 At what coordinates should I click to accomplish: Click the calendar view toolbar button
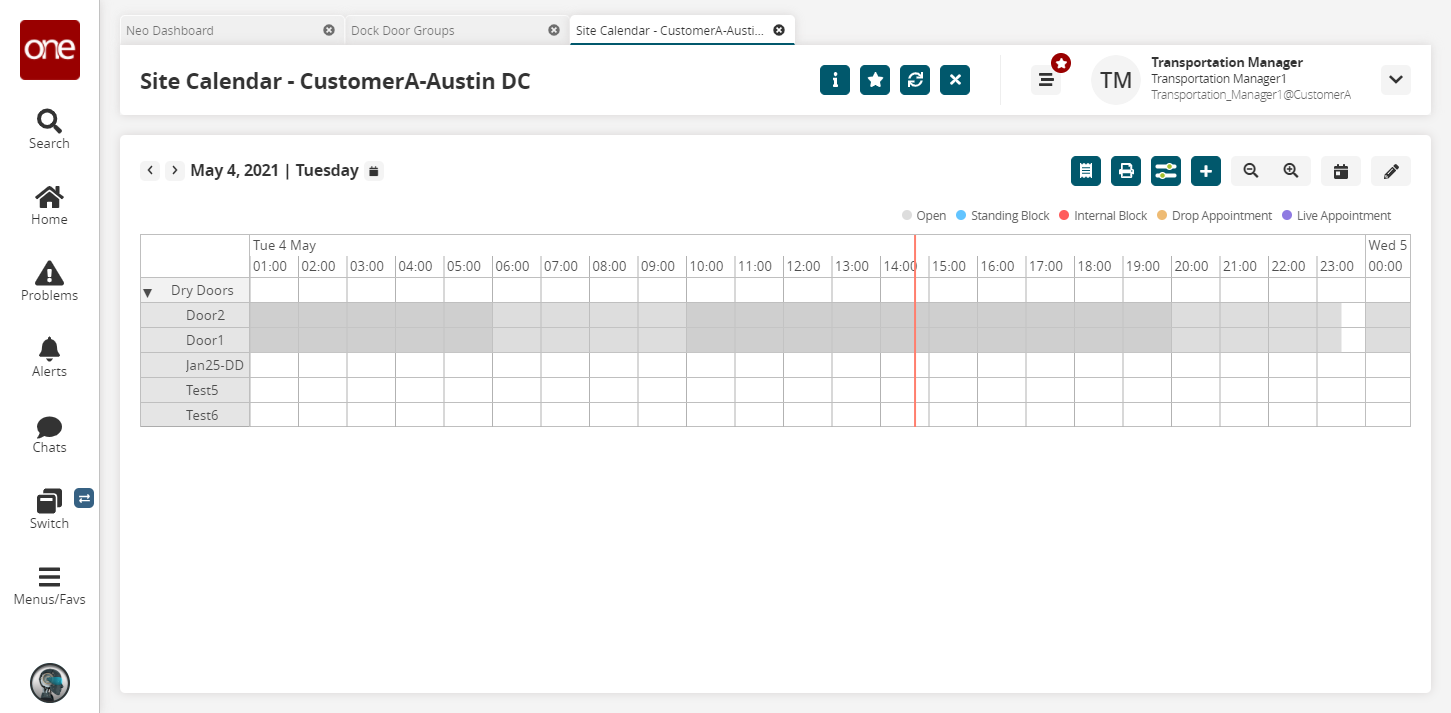point(1341,171)
